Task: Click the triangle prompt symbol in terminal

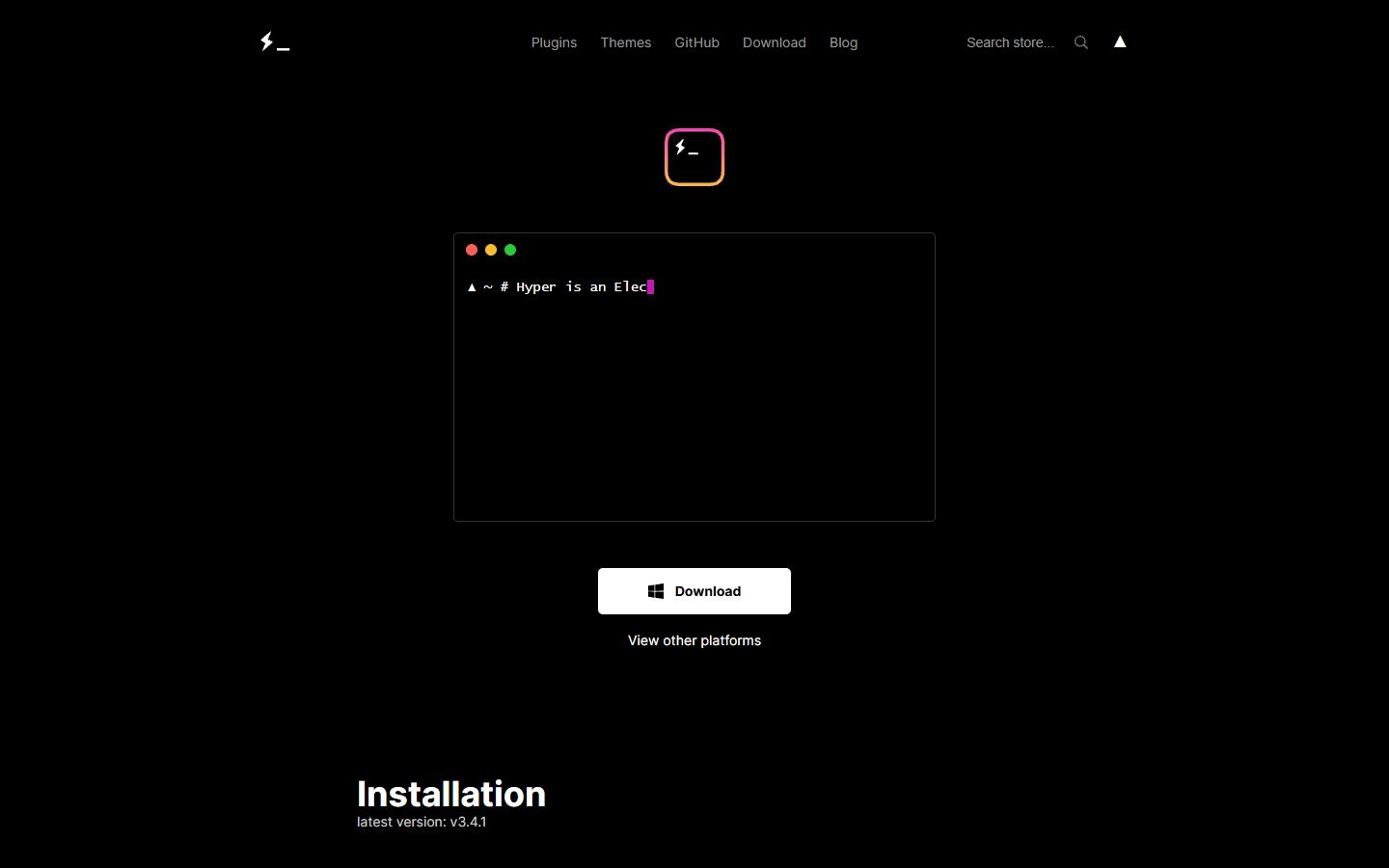Action: coord(472,287)
